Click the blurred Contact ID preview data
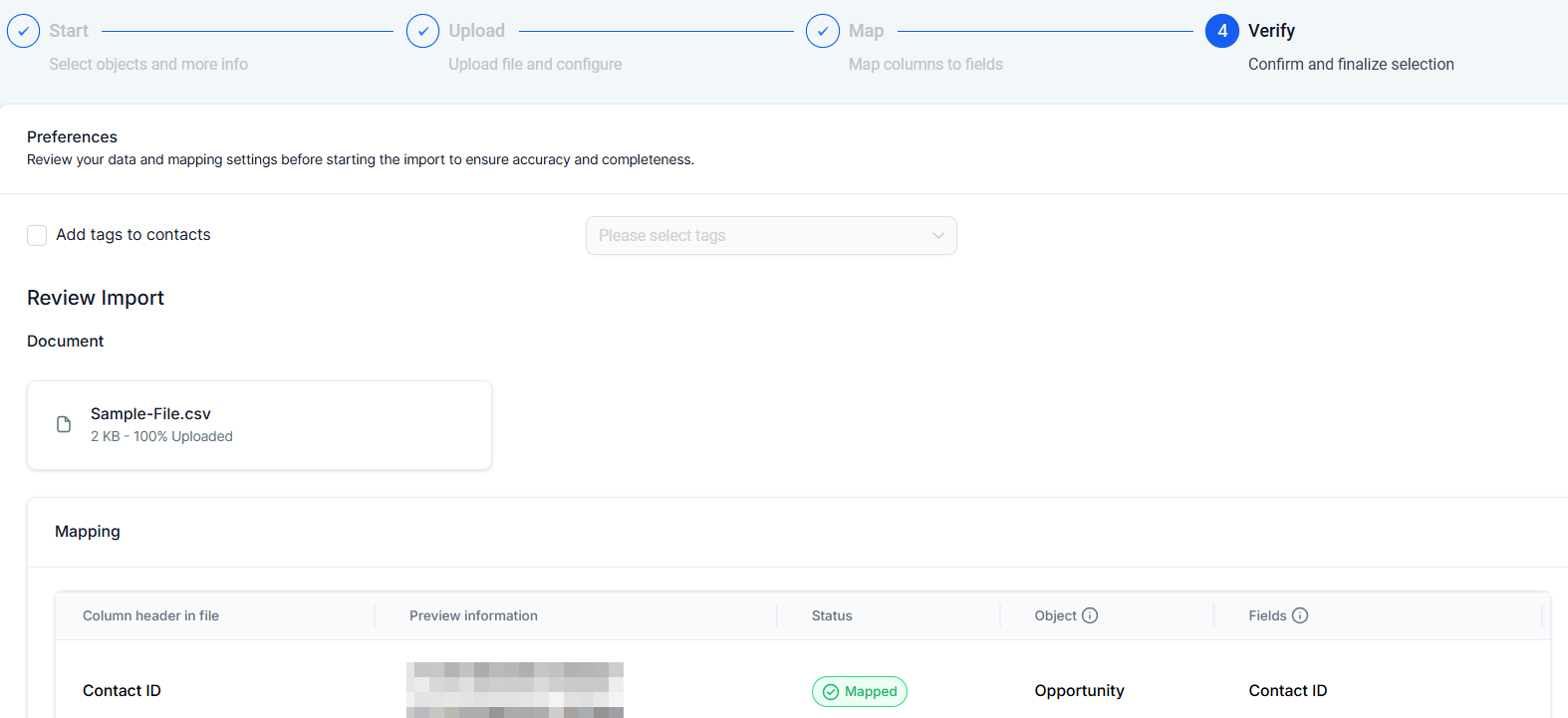This screenshot has height=718, width=1568. (x=515, y=689)
